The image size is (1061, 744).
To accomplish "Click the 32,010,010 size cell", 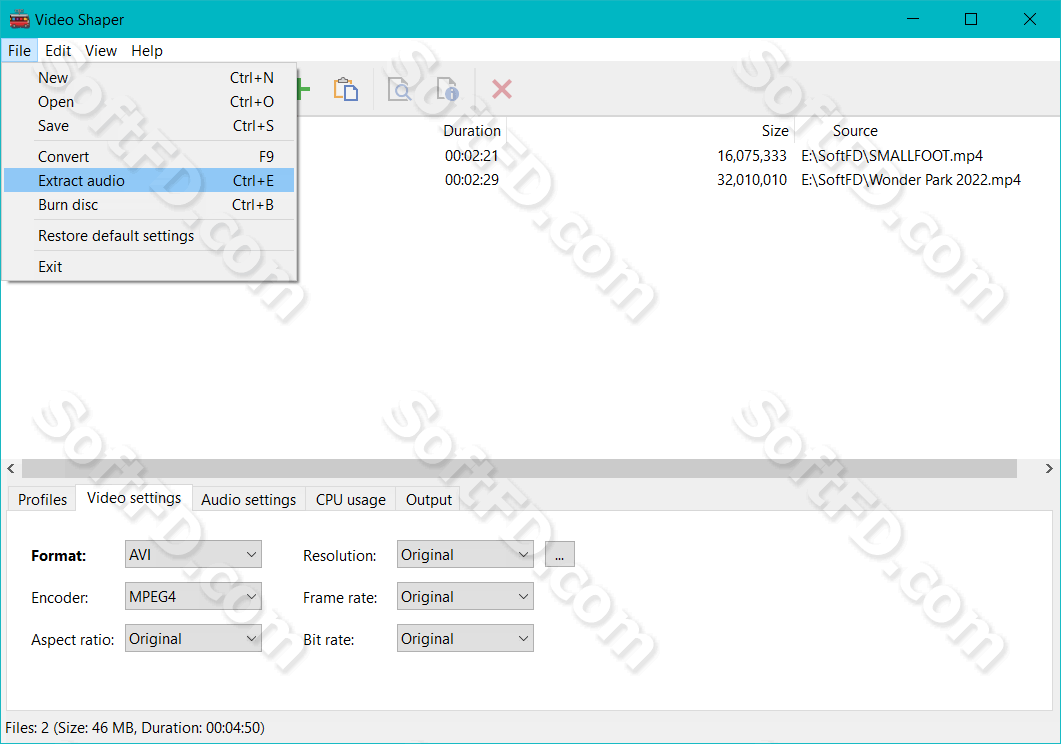I will (752, 180).
